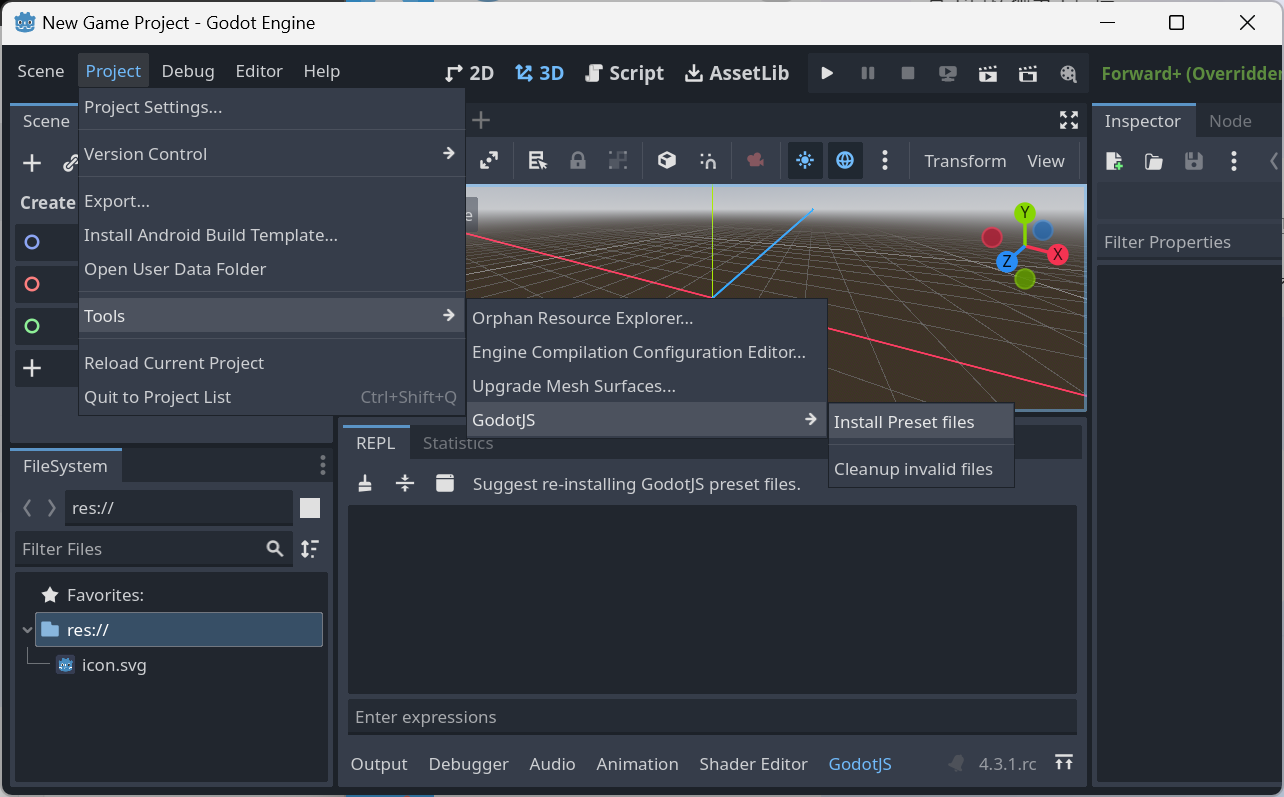This screenshot has width=1284, height=797.
Task: Copy version 4.3.1.rc in the status bar
Action: tap(1007, 764)
